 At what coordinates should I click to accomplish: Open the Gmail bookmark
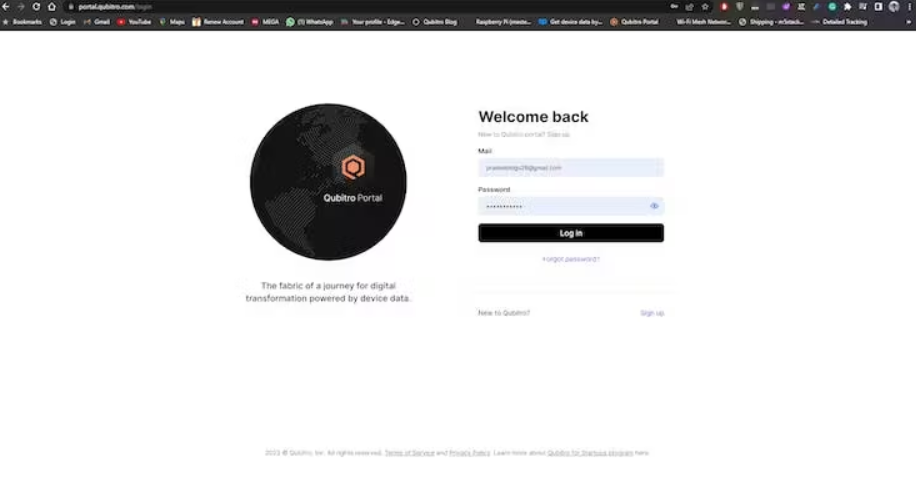pos(96,22)
